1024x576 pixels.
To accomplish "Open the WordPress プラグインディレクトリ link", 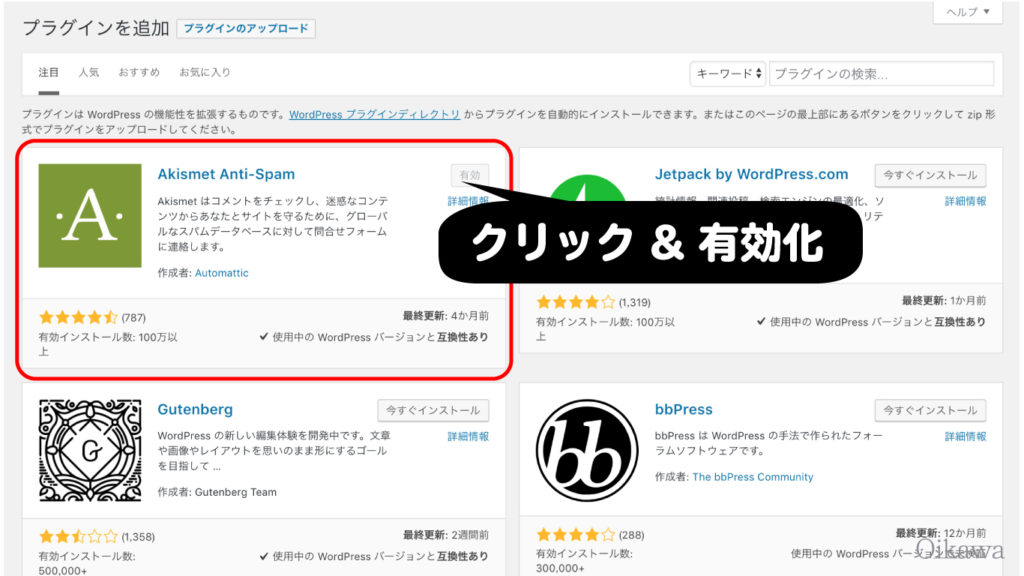I will tap(374, 115).
